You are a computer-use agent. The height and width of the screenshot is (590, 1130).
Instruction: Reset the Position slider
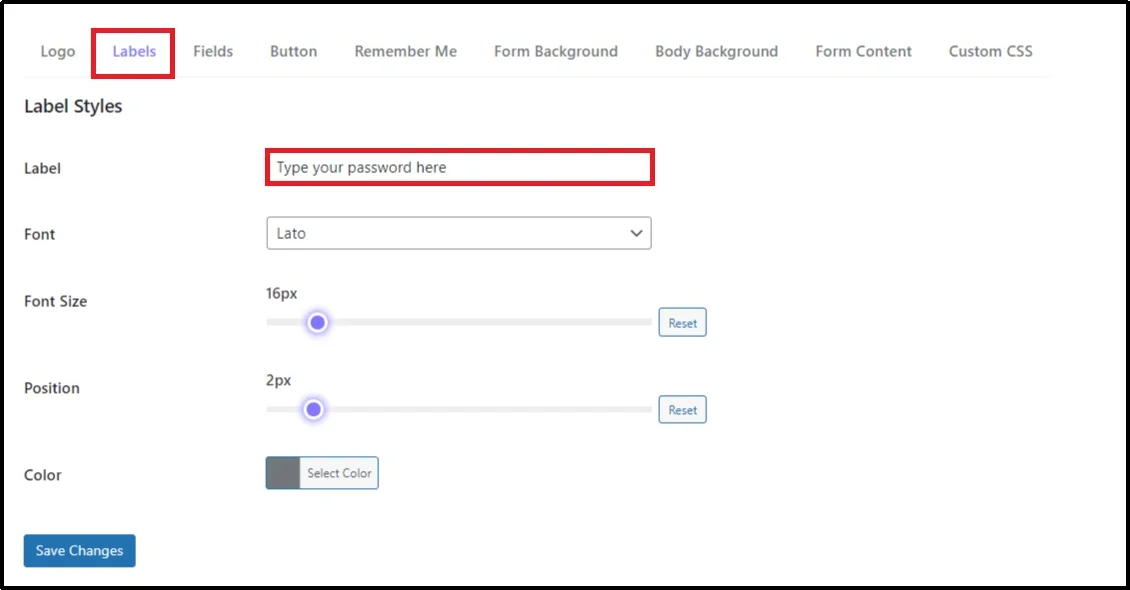click(681, 409)
